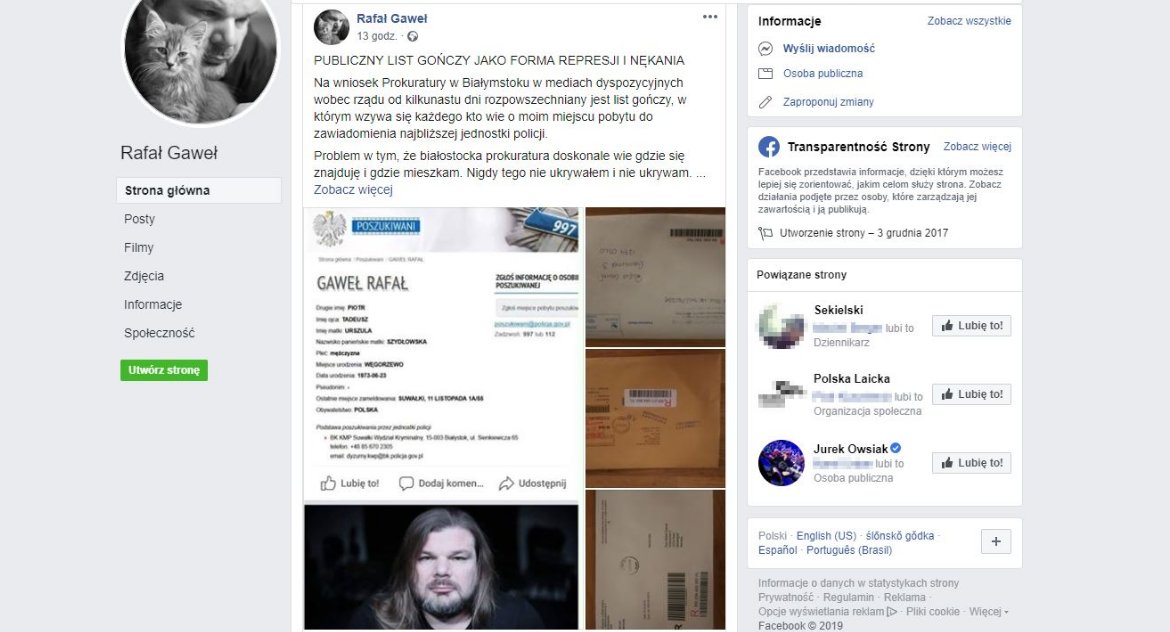Open the Więcej footer dropdown
1170x632 pixels.
[x=988, y=612]
